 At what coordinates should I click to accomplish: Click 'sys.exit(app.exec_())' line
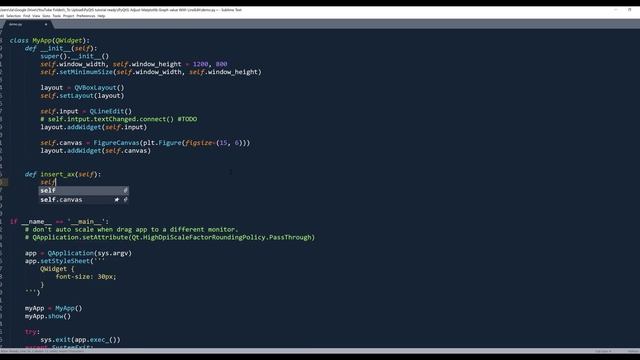click(x=80, y=340)
